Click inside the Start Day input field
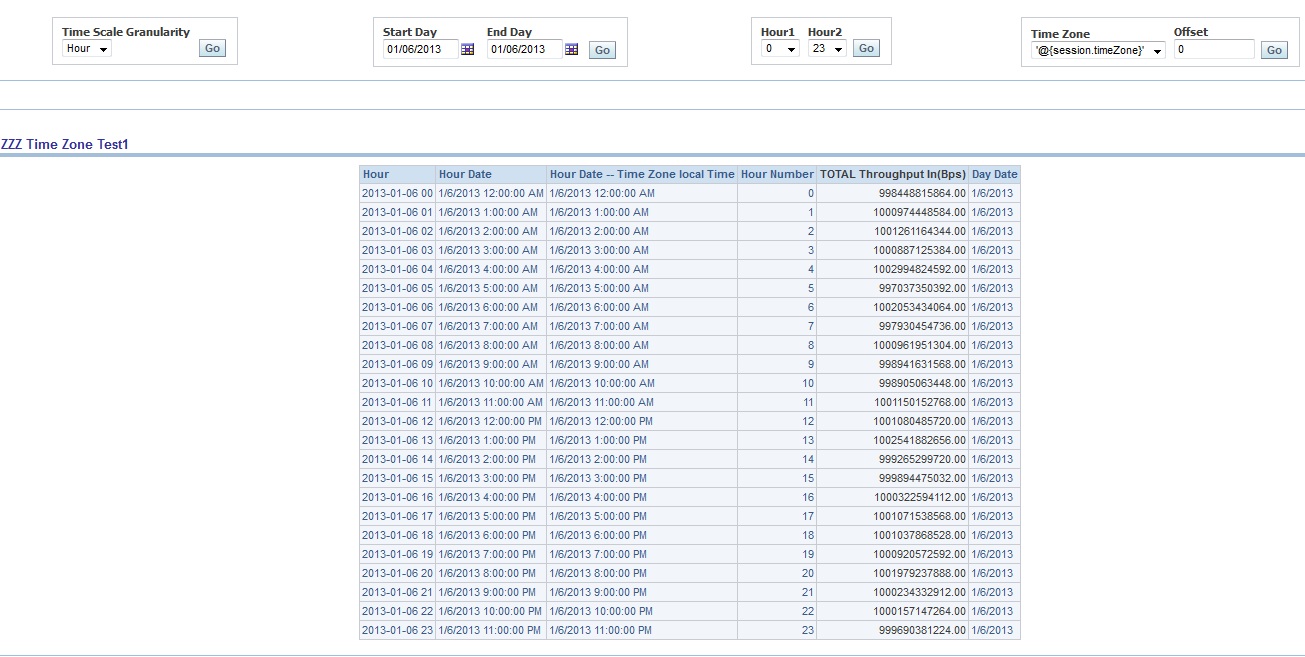1305x657 pixels. (420, 48)
